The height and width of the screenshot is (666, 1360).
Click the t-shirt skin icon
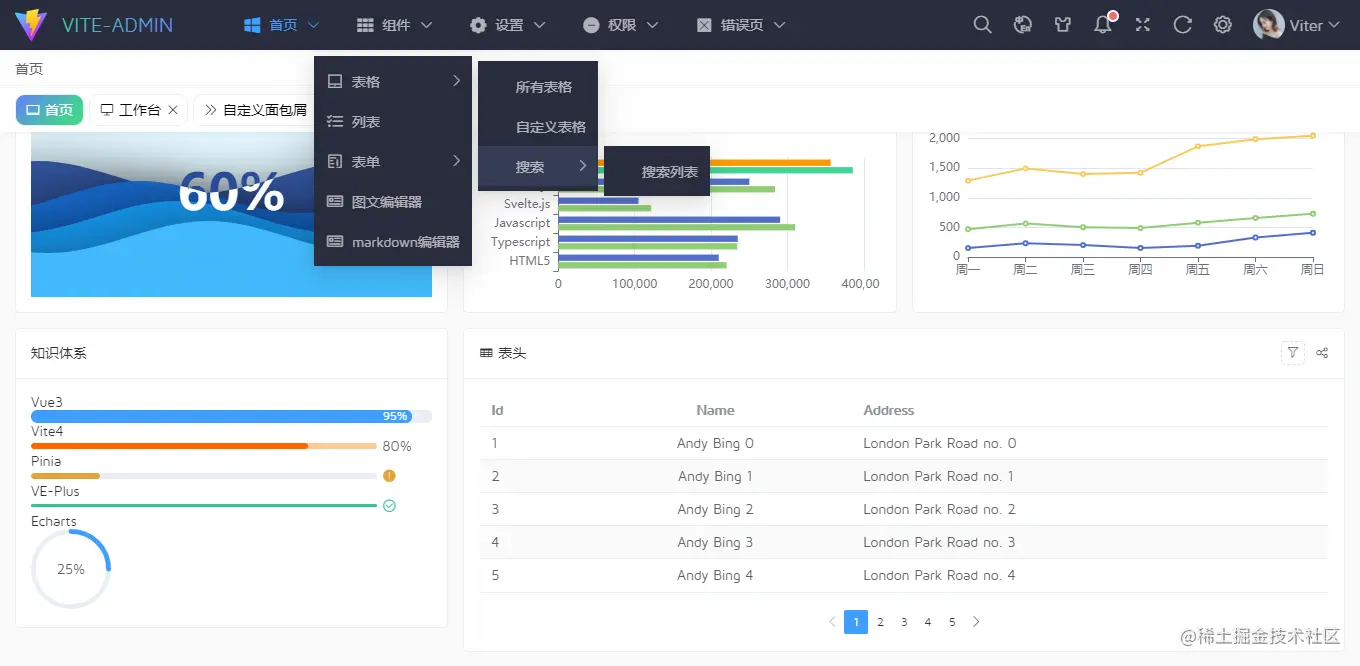click(1063, 25)
